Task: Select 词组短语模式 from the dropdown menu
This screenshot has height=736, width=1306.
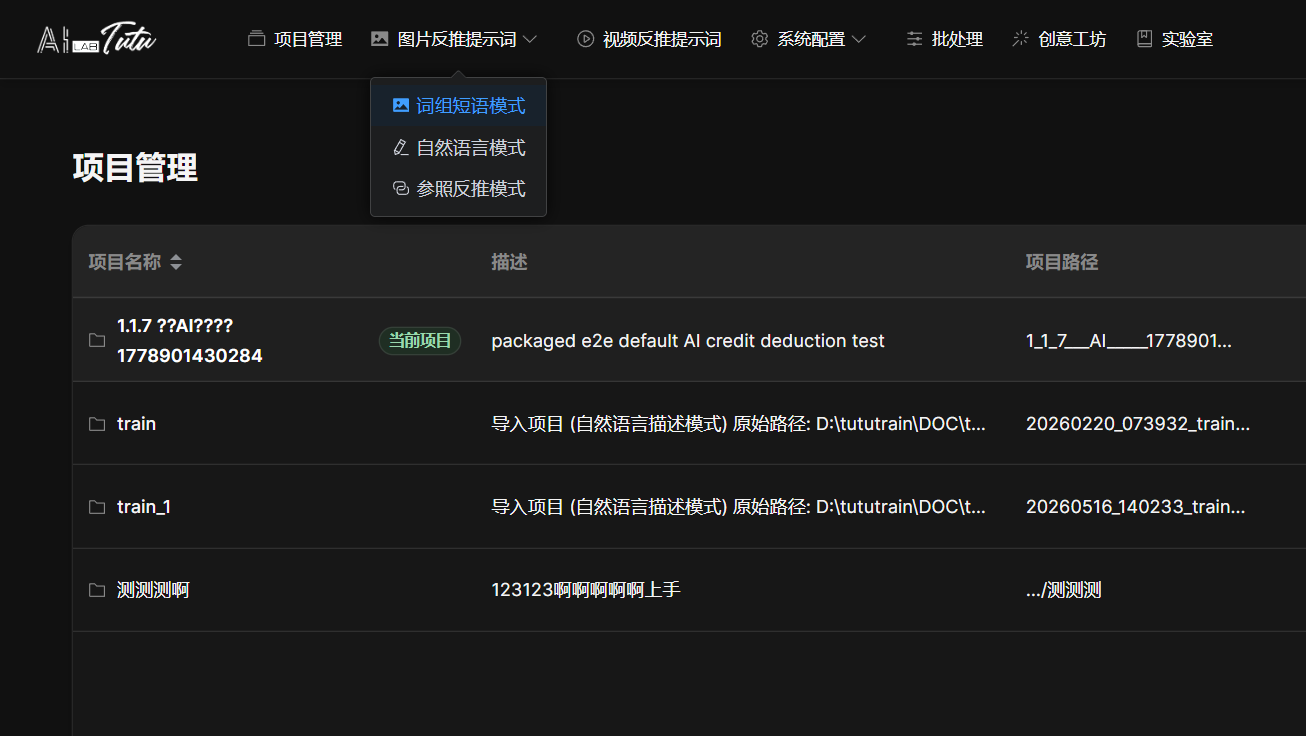Action: pyautogui.click(x=458, y=105)
